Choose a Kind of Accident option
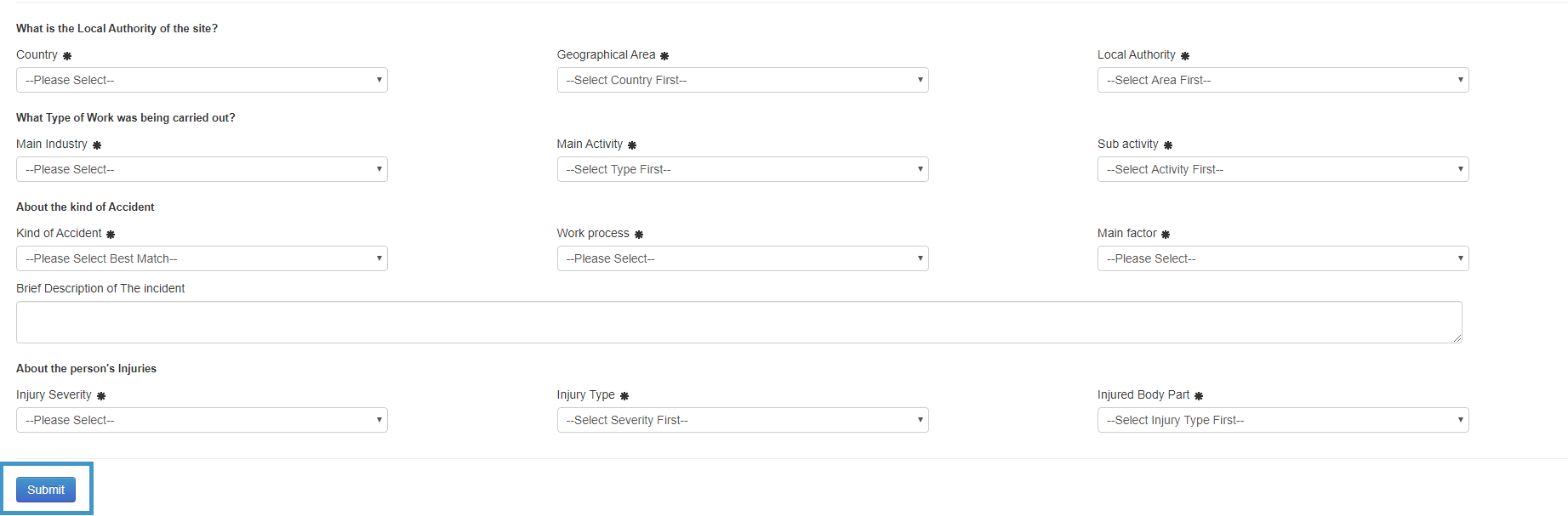 coord(202,258)
